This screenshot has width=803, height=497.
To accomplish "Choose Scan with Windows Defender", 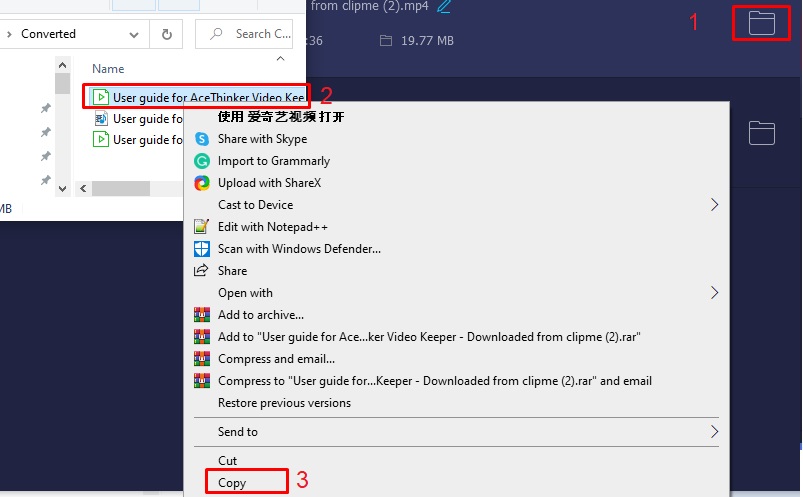I will 299,249.
